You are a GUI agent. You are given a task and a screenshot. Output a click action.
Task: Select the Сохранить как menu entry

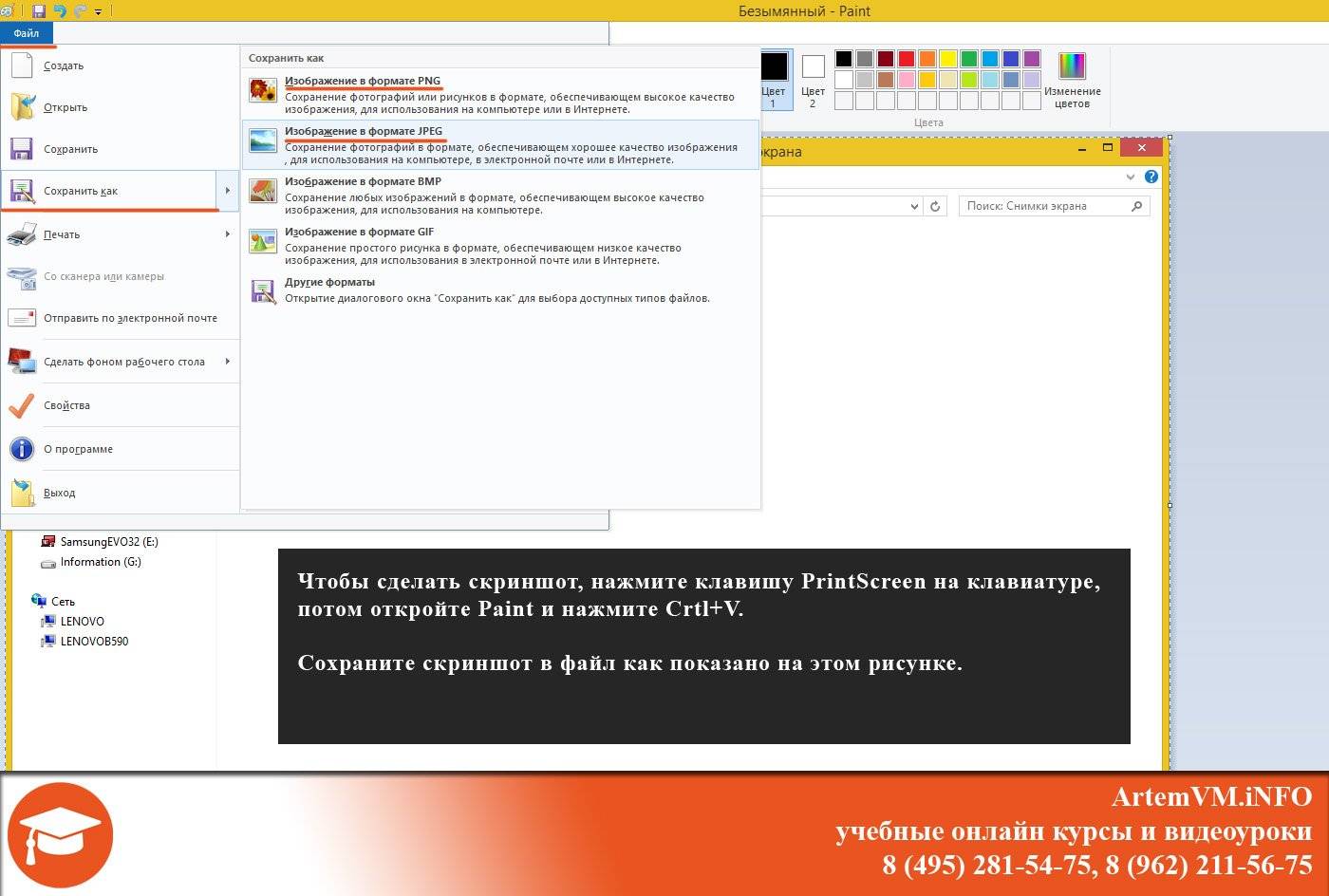click(109, 191)
